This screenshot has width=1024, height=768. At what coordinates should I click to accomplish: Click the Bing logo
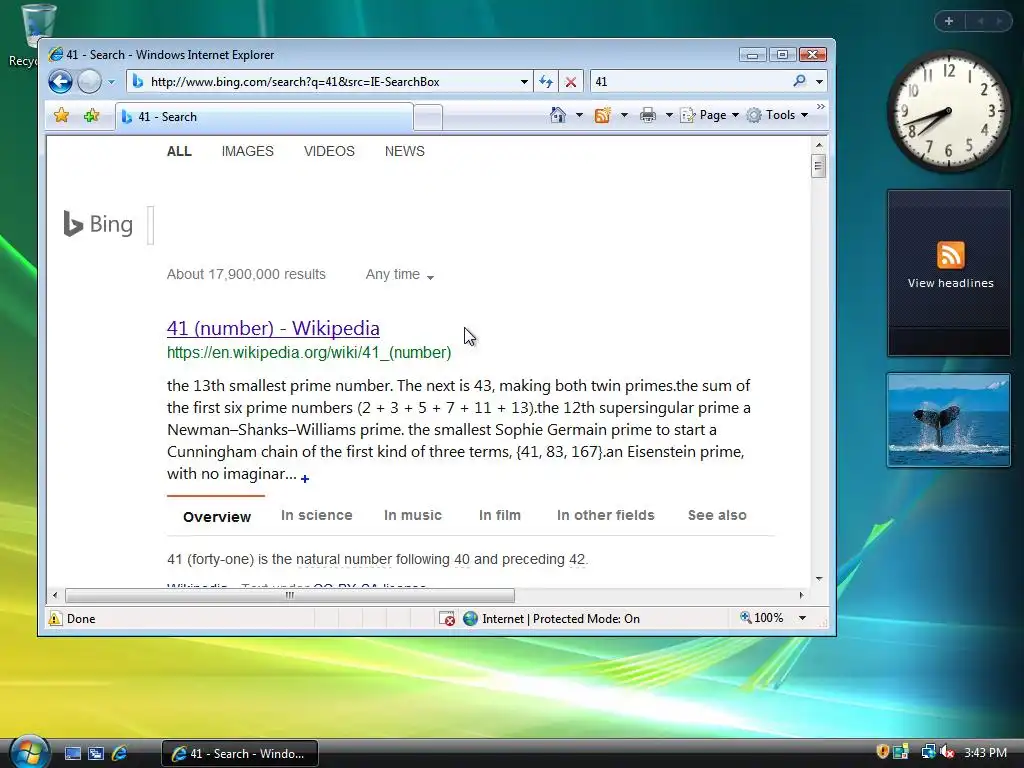(98, 224)
